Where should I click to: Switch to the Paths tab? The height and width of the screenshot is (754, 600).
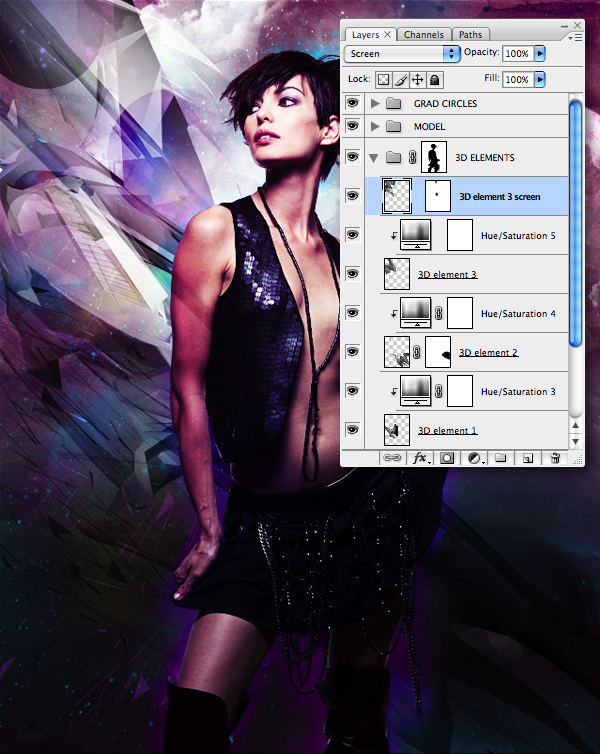click(x=470, y=35)
